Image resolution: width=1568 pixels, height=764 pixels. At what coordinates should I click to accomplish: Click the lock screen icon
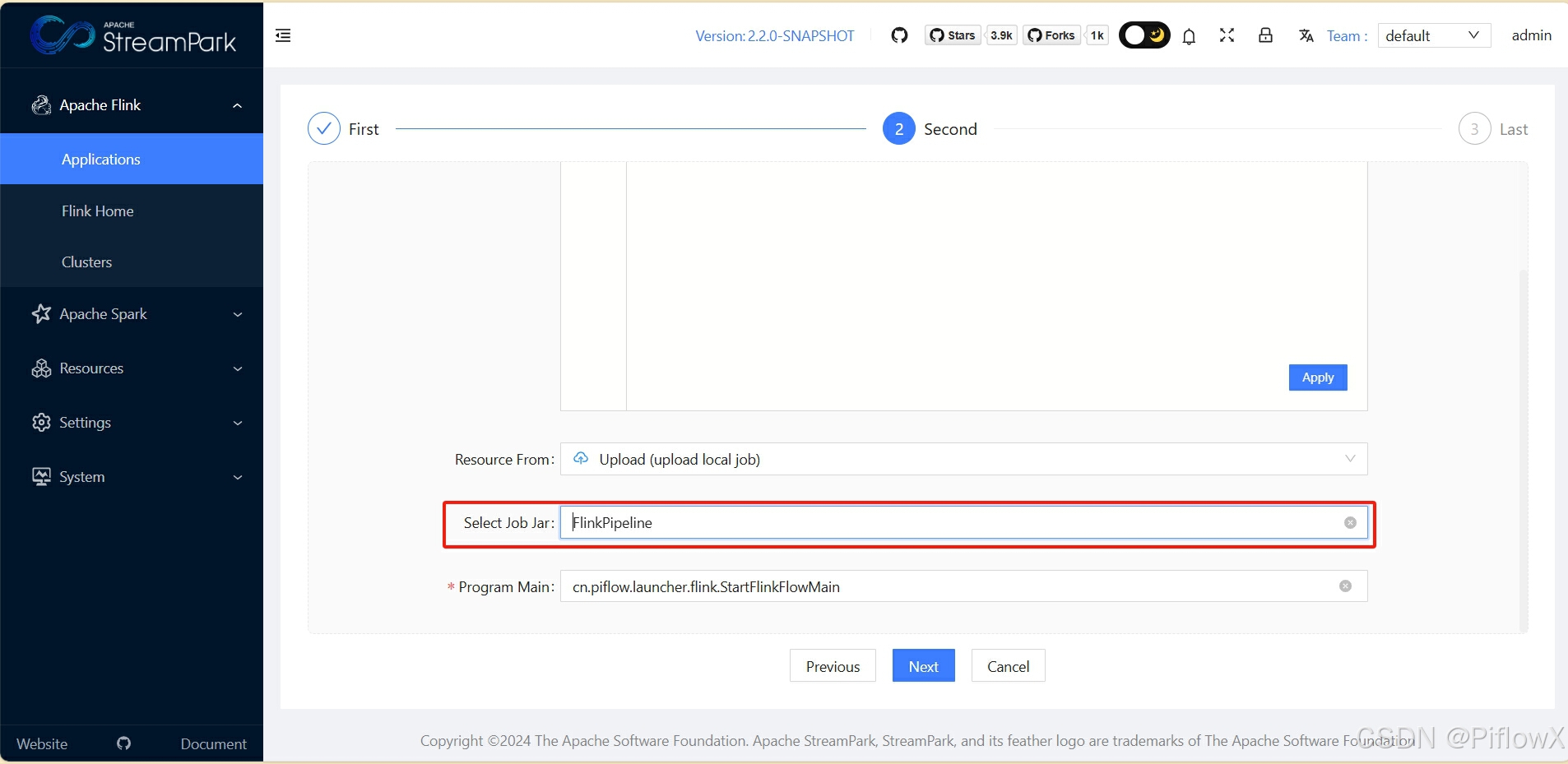coord(1265,35)
